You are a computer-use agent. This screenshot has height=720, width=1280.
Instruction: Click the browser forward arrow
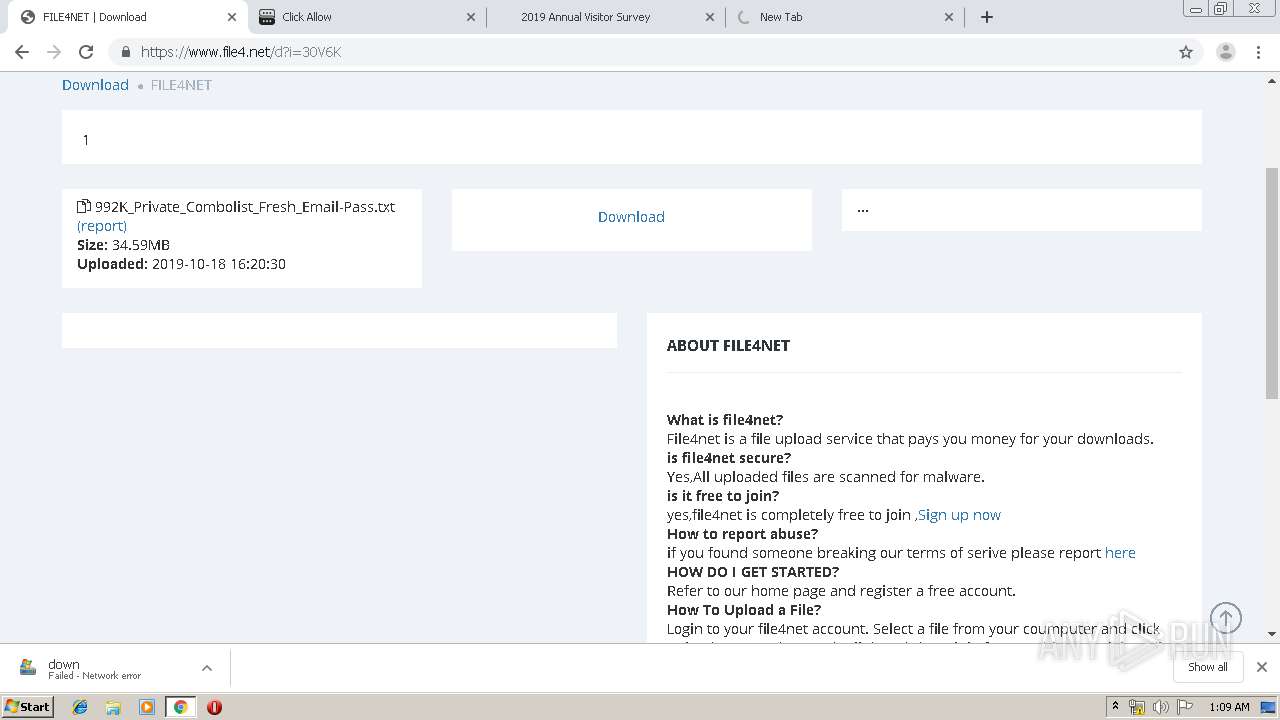click(x=54, y=52)
